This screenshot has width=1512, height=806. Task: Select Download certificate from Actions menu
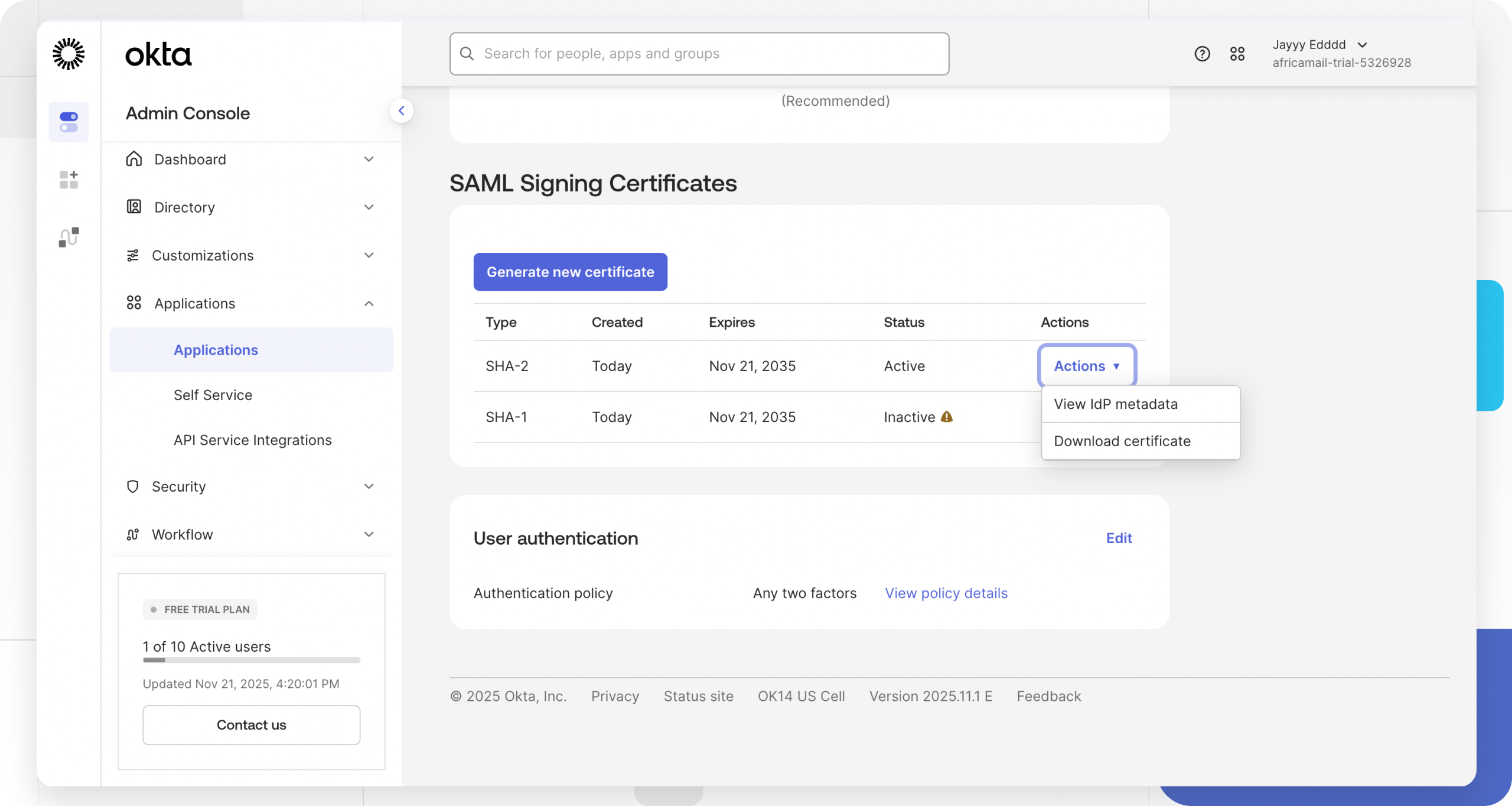pos(1122,441)
